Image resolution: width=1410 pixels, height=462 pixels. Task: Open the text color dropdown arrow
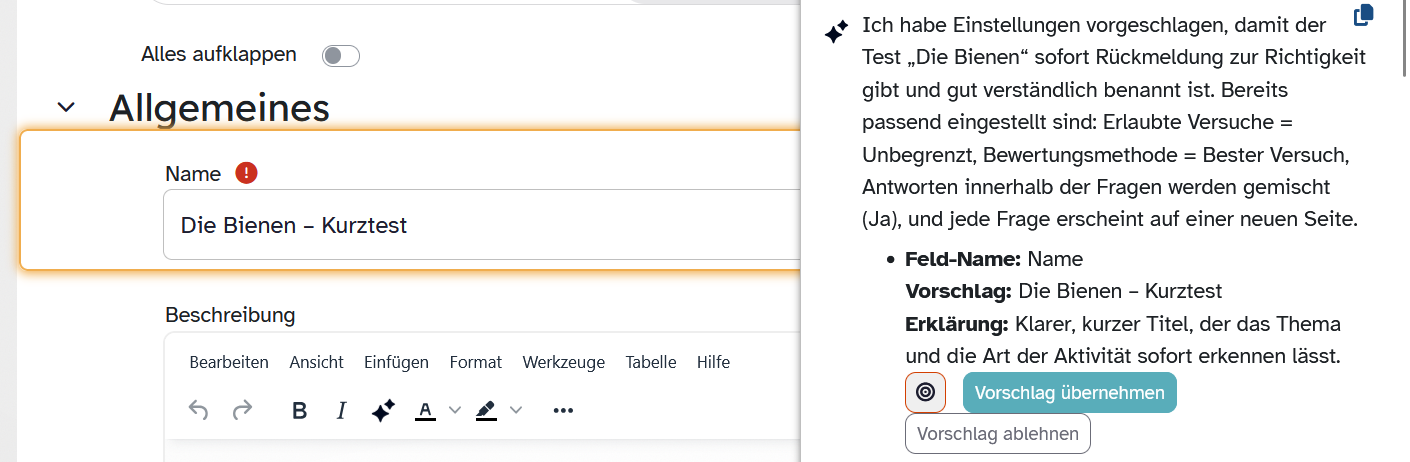pyautogui.click(x=455, y=410)
